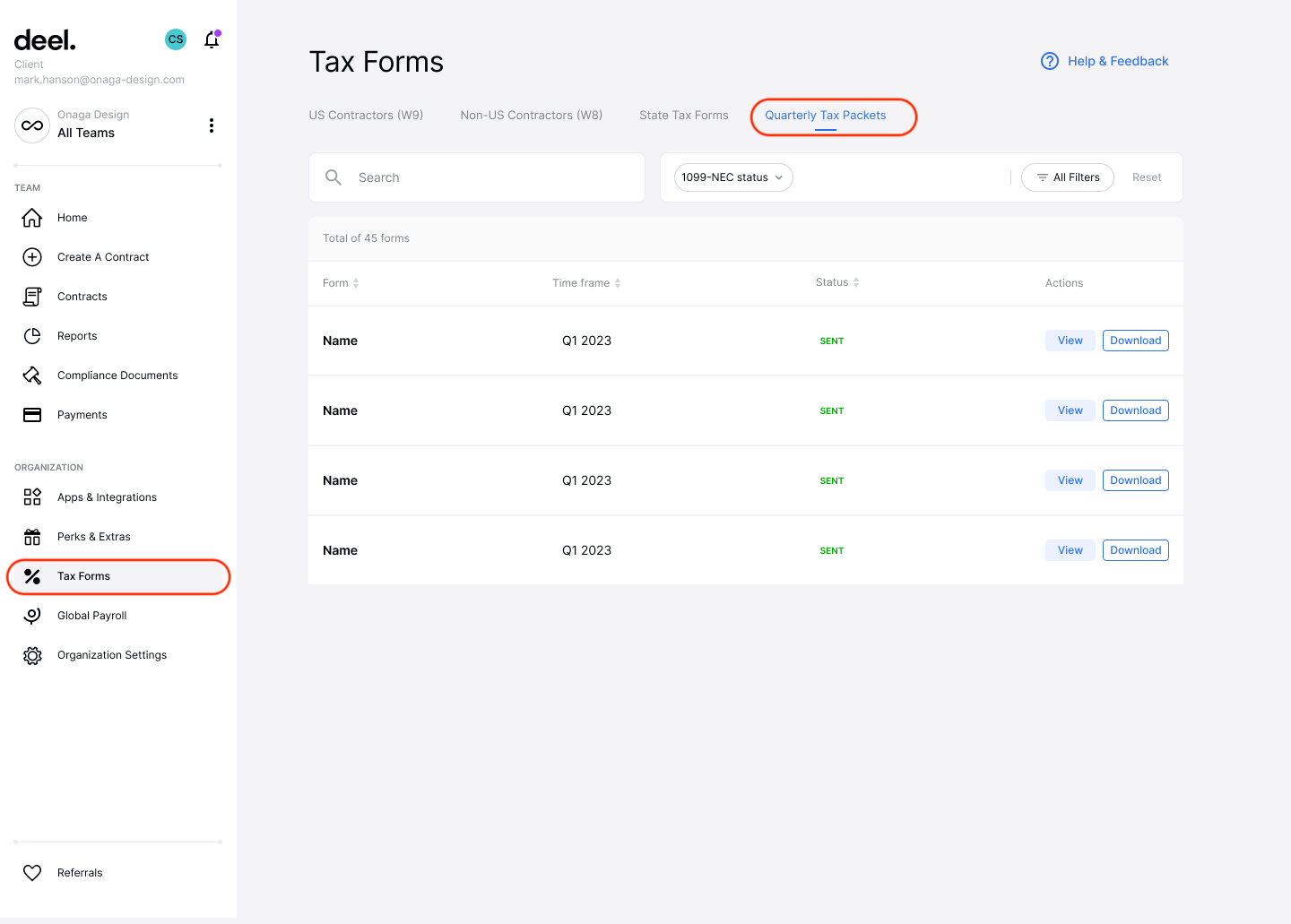Open the notification bell
The height and width of the screenshot is (924, 1291).
(x=212, y=39)
